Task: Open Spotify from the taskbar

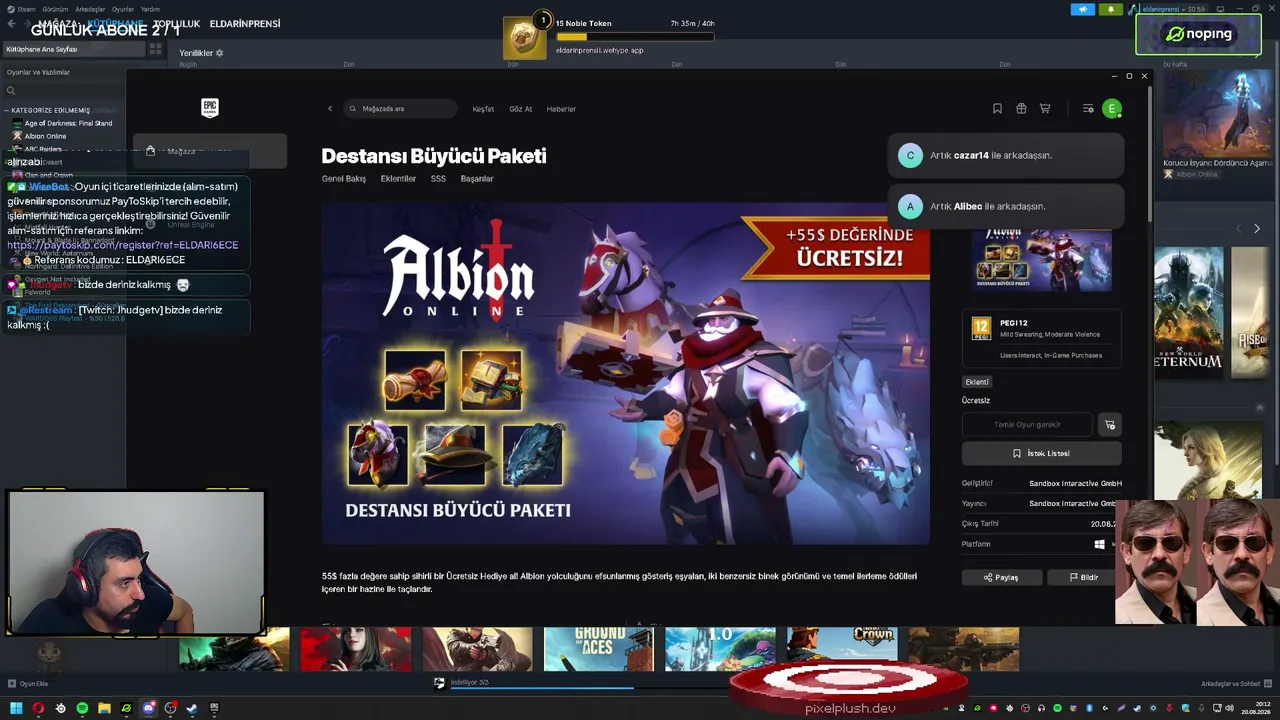Action: coord(82,708)
